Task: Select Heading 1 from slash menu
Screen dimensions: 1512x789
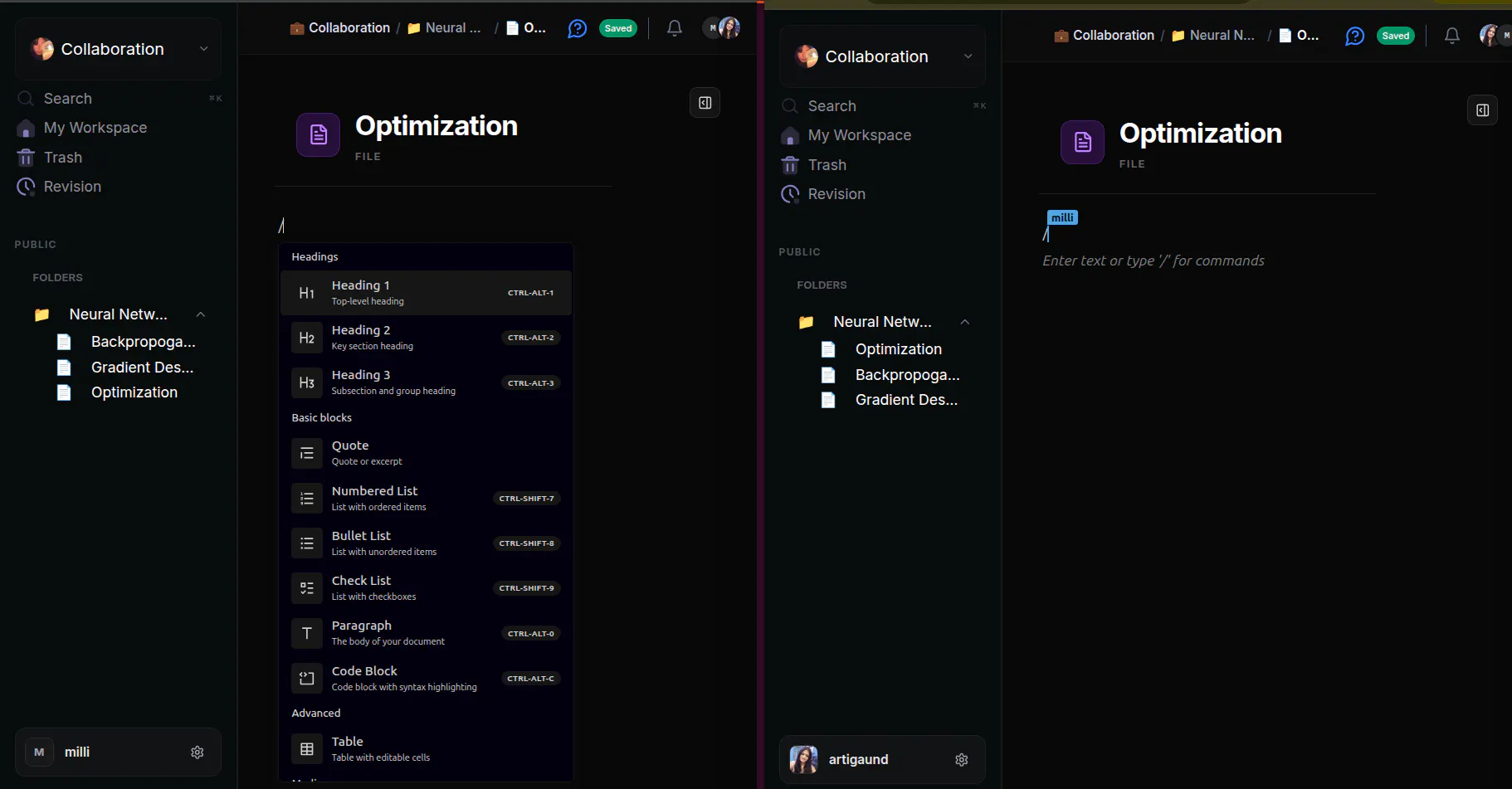Action: pyautogui.click(x=426, y=293)
